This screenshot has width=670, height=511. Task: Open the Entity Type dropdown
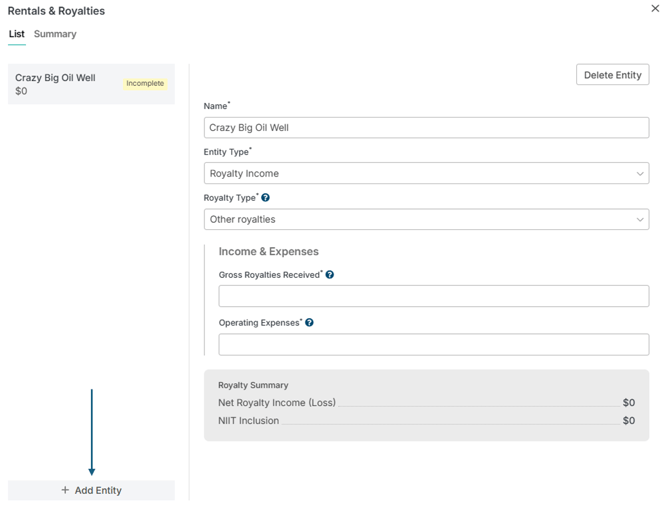tap(426, 173)
